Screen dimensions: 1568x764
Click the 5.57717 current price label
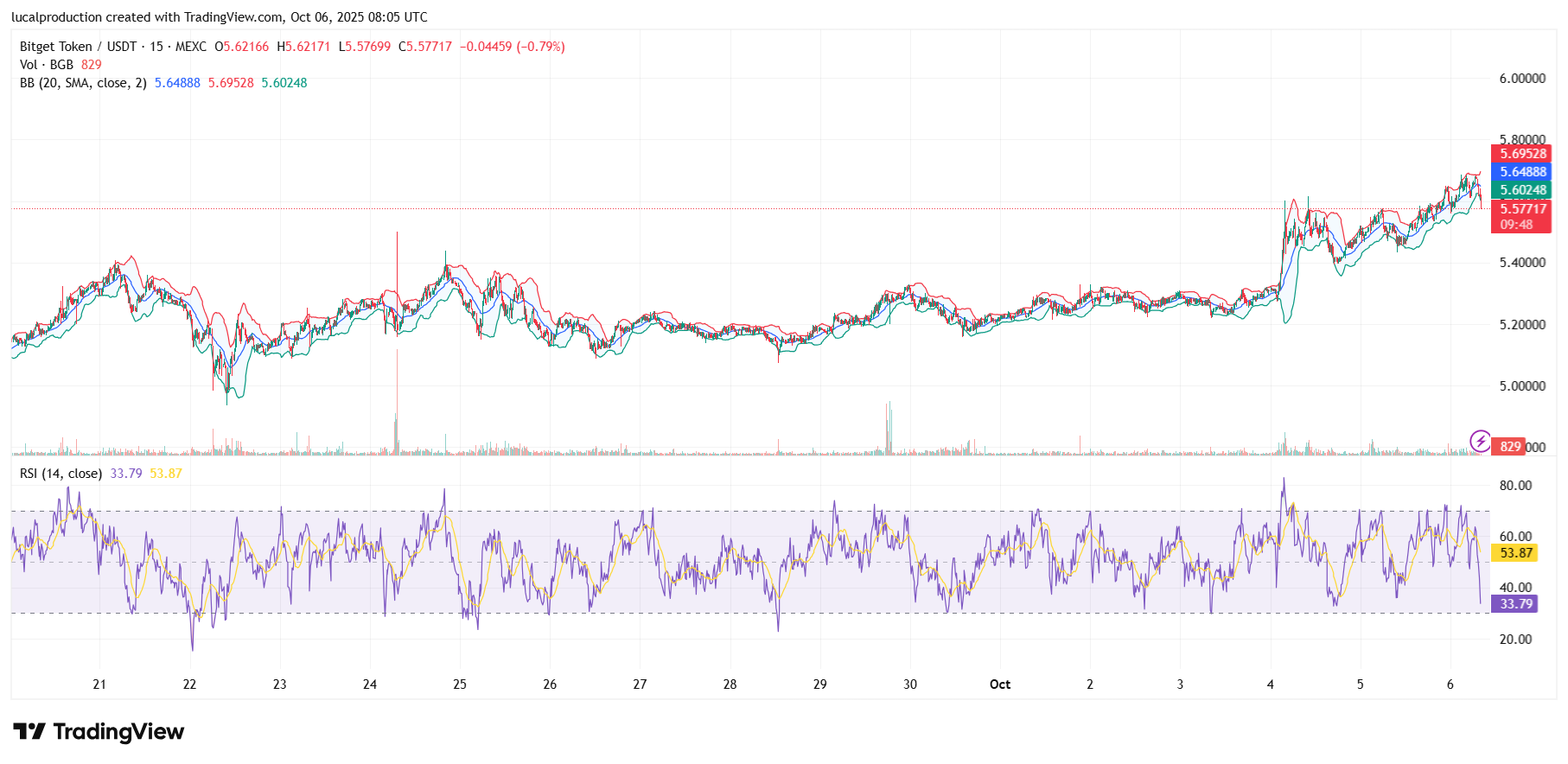point(1521,209)
